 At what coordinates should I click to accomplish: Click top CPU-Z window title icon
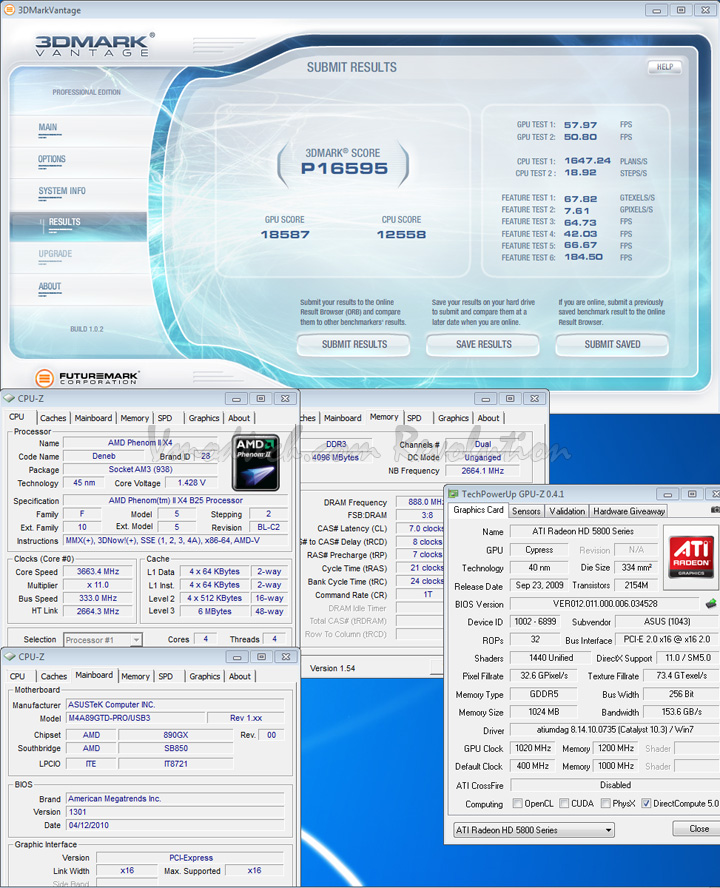pyautogui.click(x=9, y=398)
